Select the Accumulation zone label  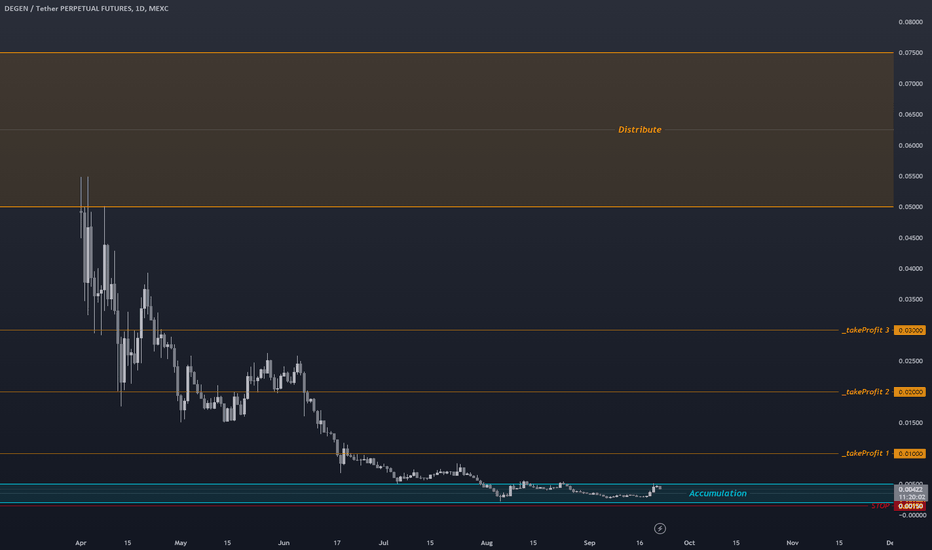coord(717,494)
